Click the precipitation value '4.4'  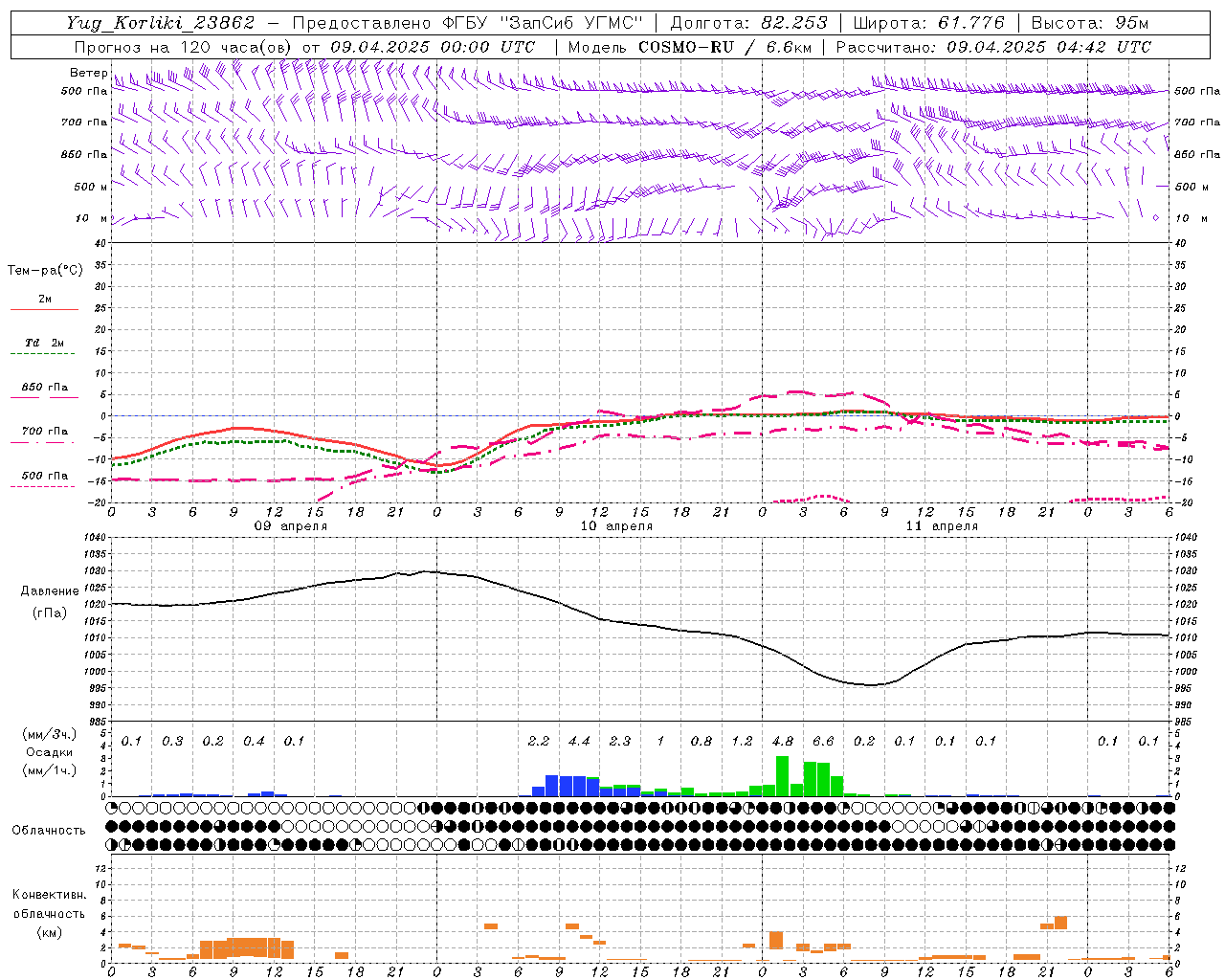coord(579,741)
